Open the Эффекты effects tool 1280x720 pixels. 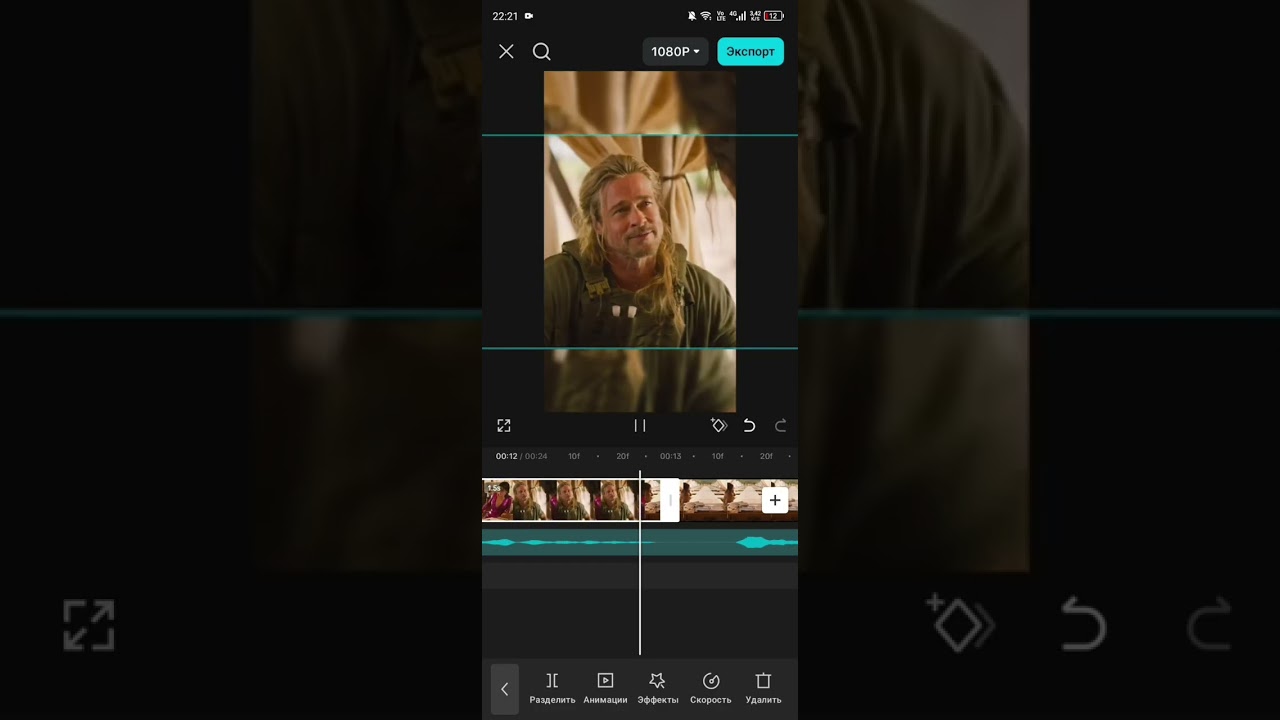coord(658,689)
